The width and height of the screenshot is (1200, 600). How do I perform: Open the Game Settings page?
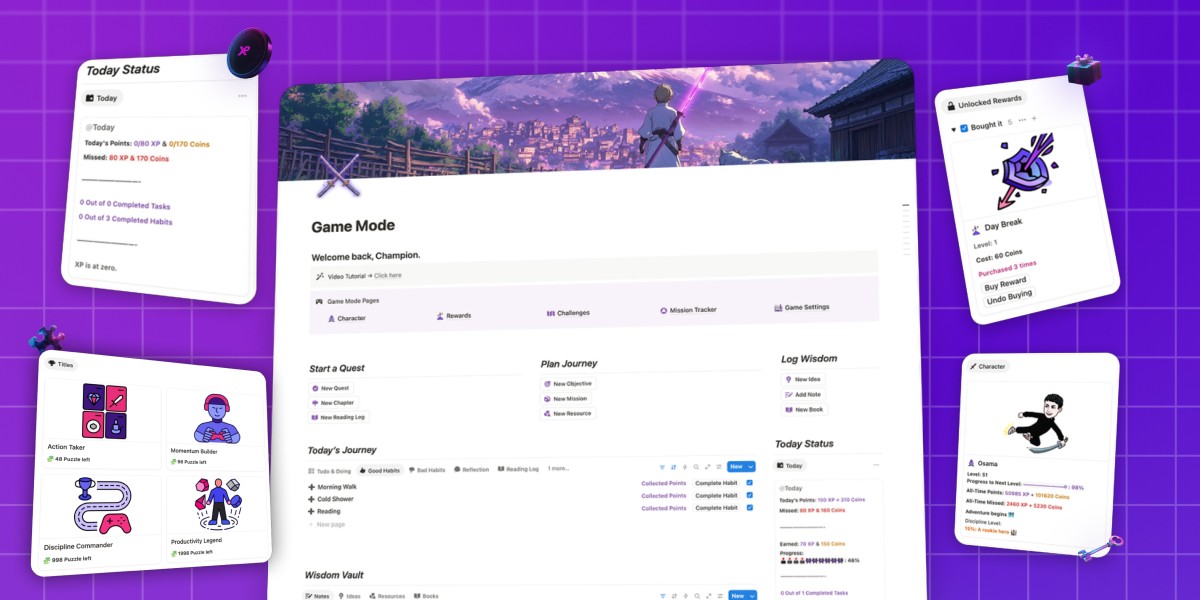click(802, 307)
